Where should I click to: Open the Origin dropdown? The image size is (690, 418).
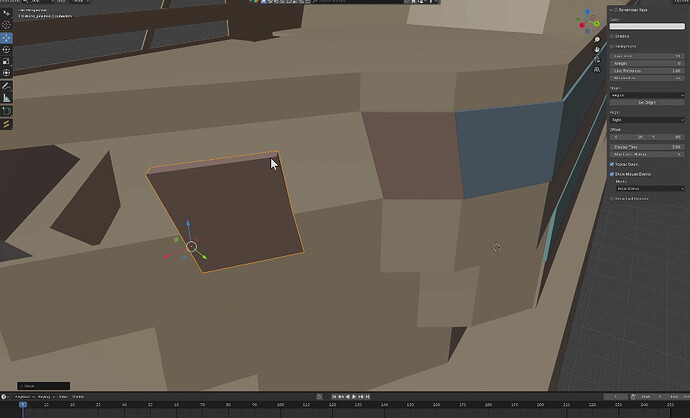[647, 95]
